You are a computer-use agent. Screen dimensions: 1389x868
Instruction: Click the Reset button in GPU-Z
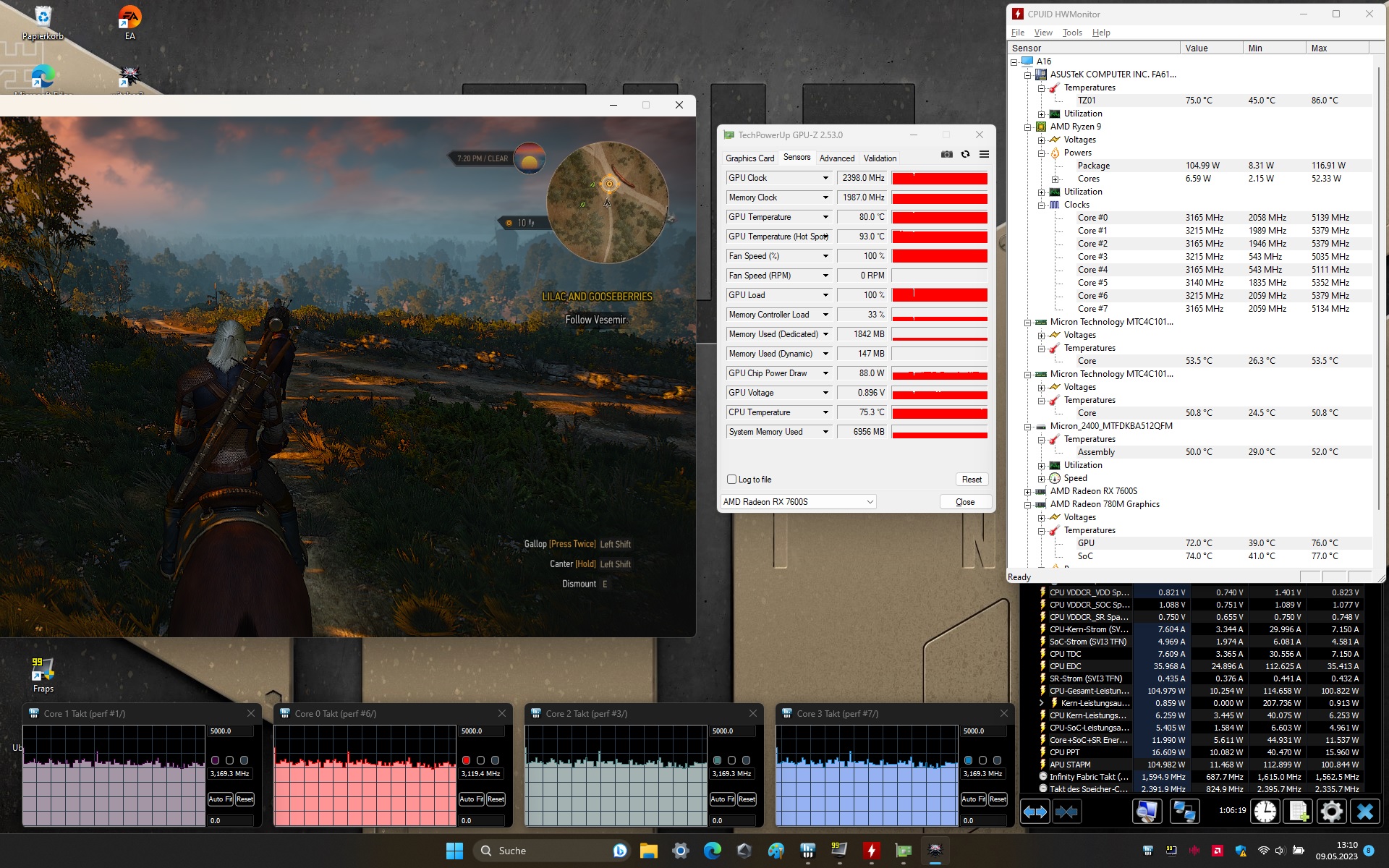pos(972,480)
